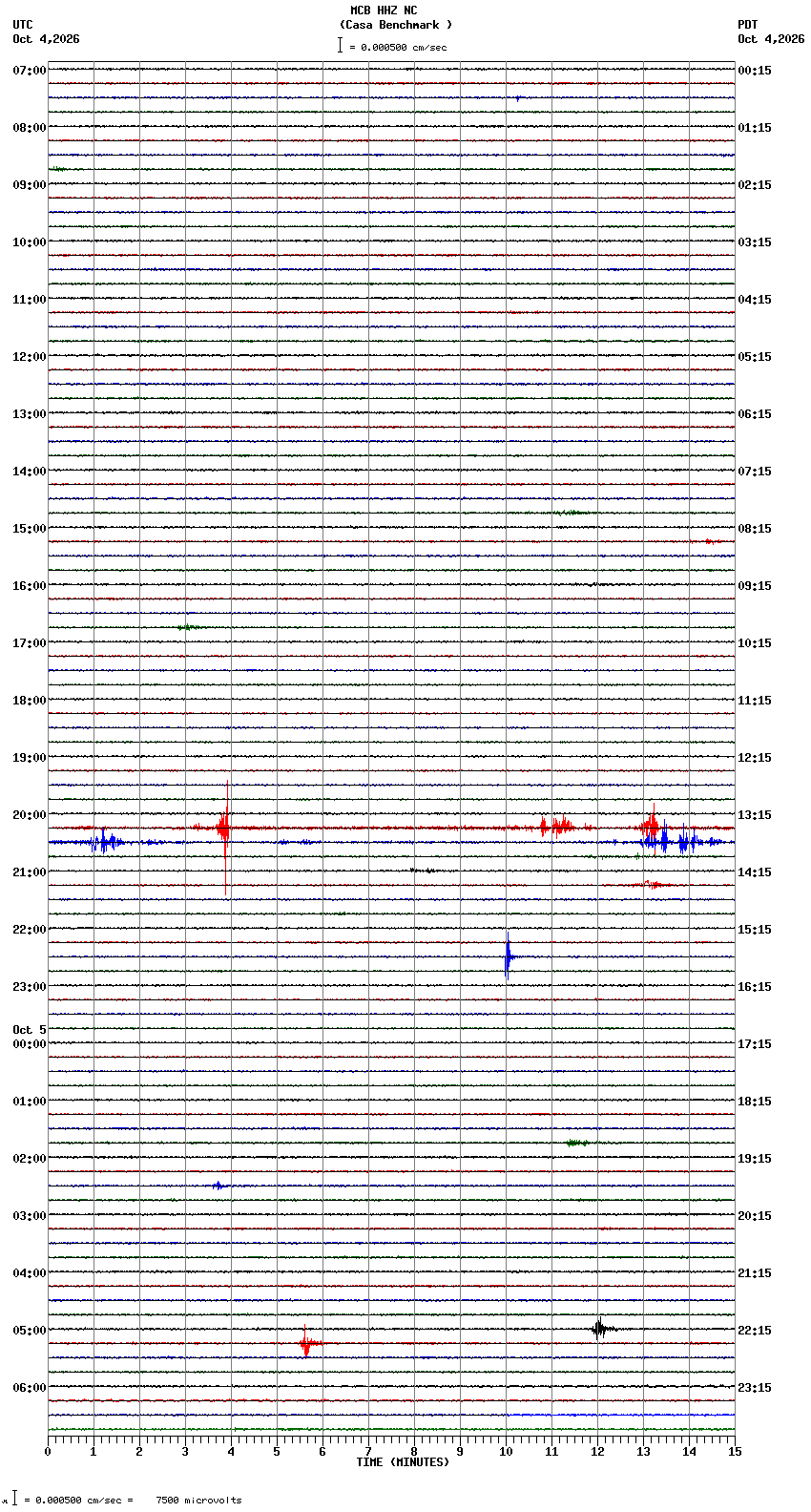Click the "12:00" UTC time label
Screen dimensions: 811x1512
tap(29, 357)
